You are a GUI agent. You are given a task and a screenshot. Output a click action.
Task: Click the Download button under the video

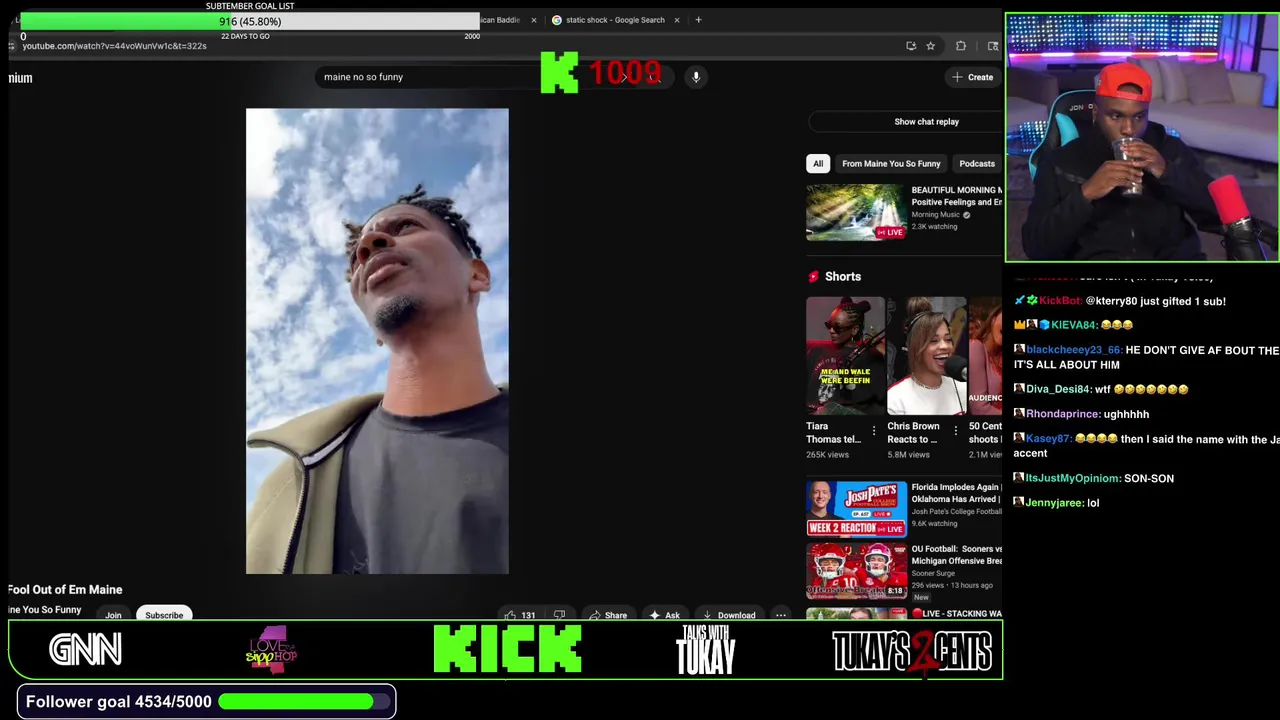click(x=729, y=615)
